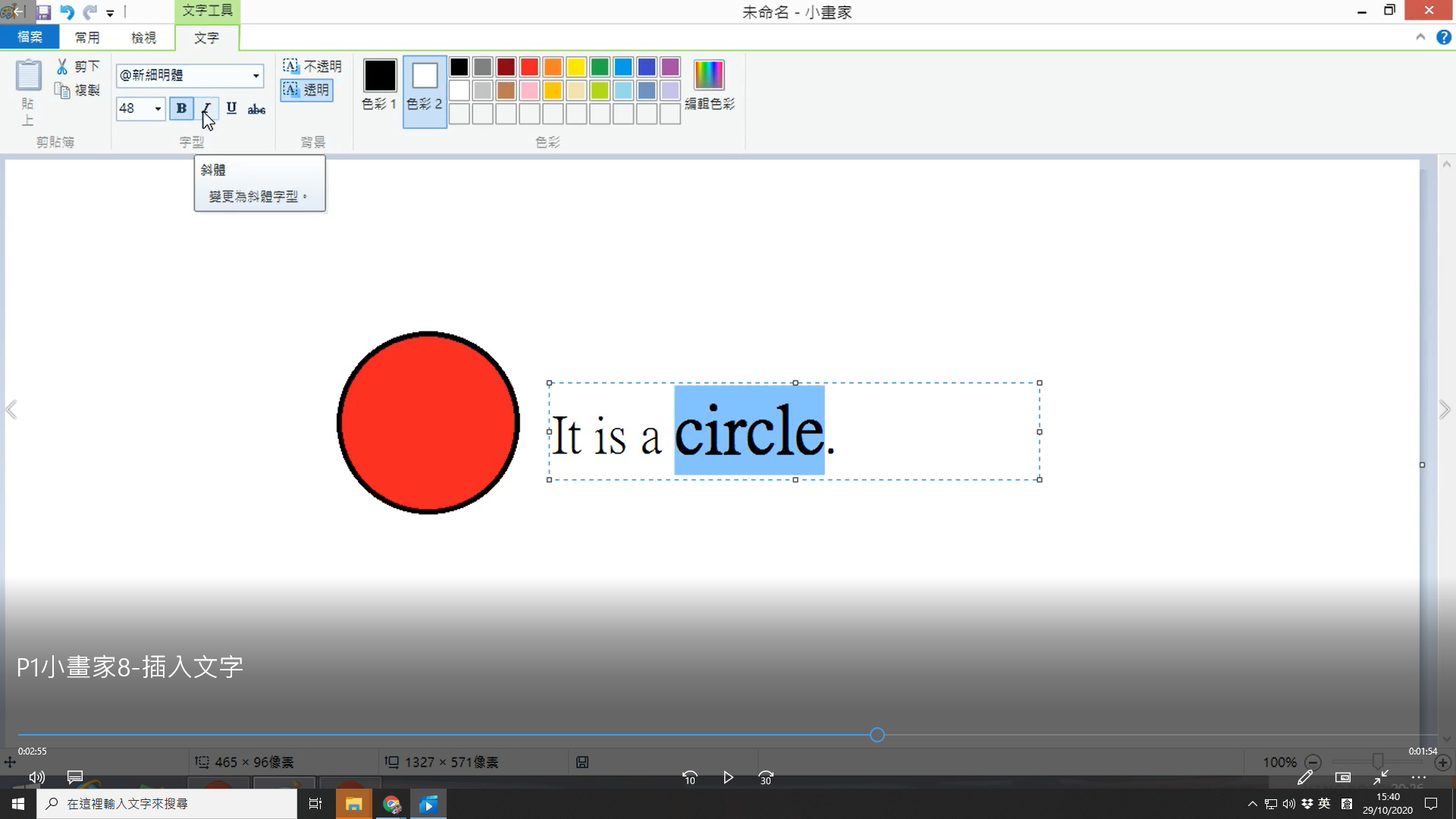Play the video
The height and width of the screenshot is (819, 1456).
(x=728, y=777)
